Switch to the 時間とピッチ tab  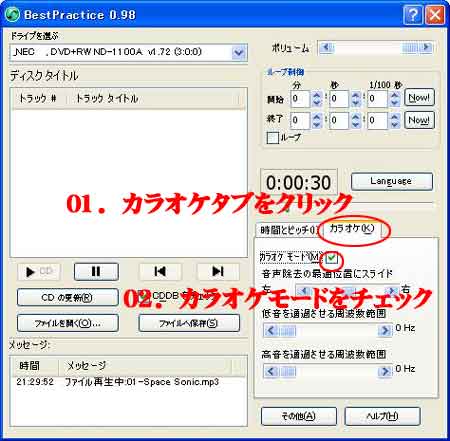point(288,230)
